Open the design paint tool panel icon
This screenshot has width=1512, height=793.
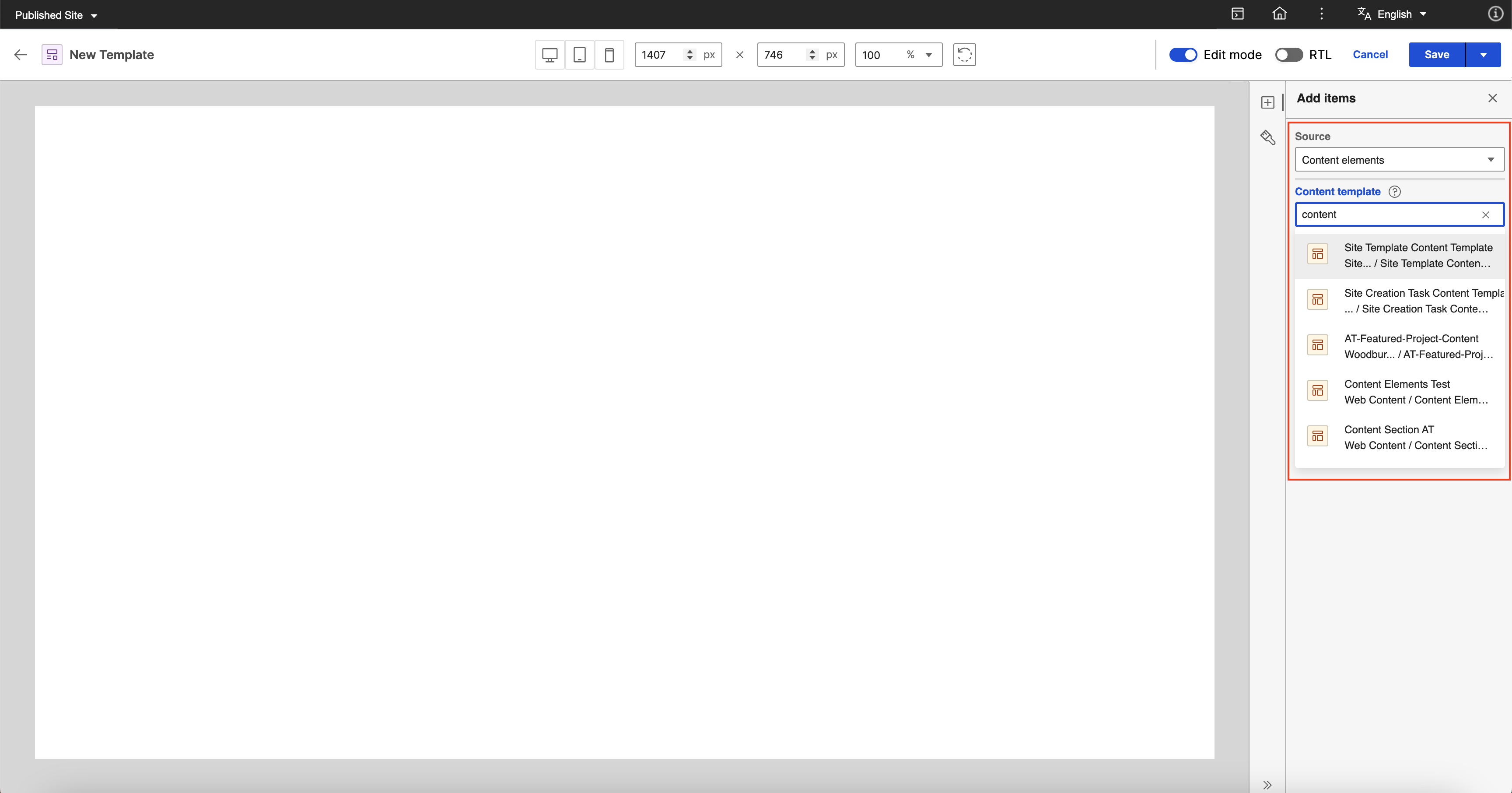[x=1268, y=138]
